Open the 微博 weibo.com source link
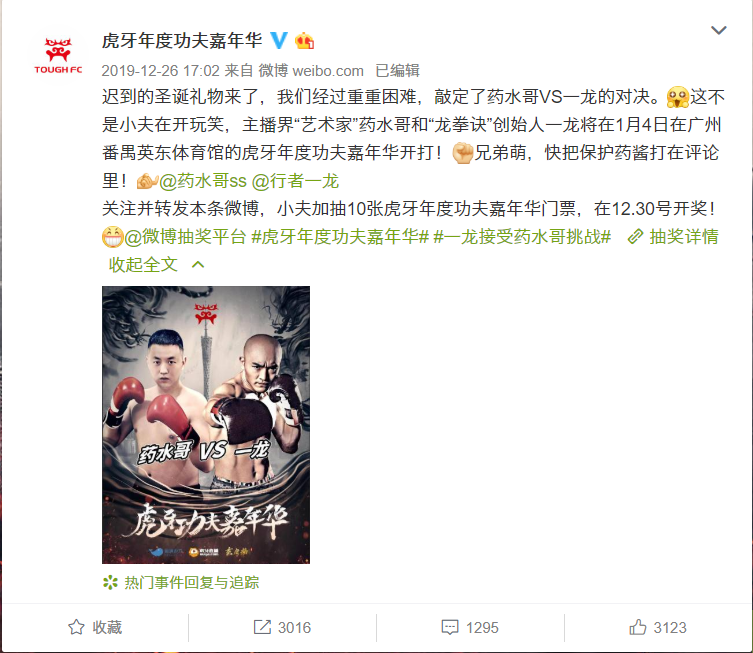Screen dimensions: 753x653 point(311,71)
